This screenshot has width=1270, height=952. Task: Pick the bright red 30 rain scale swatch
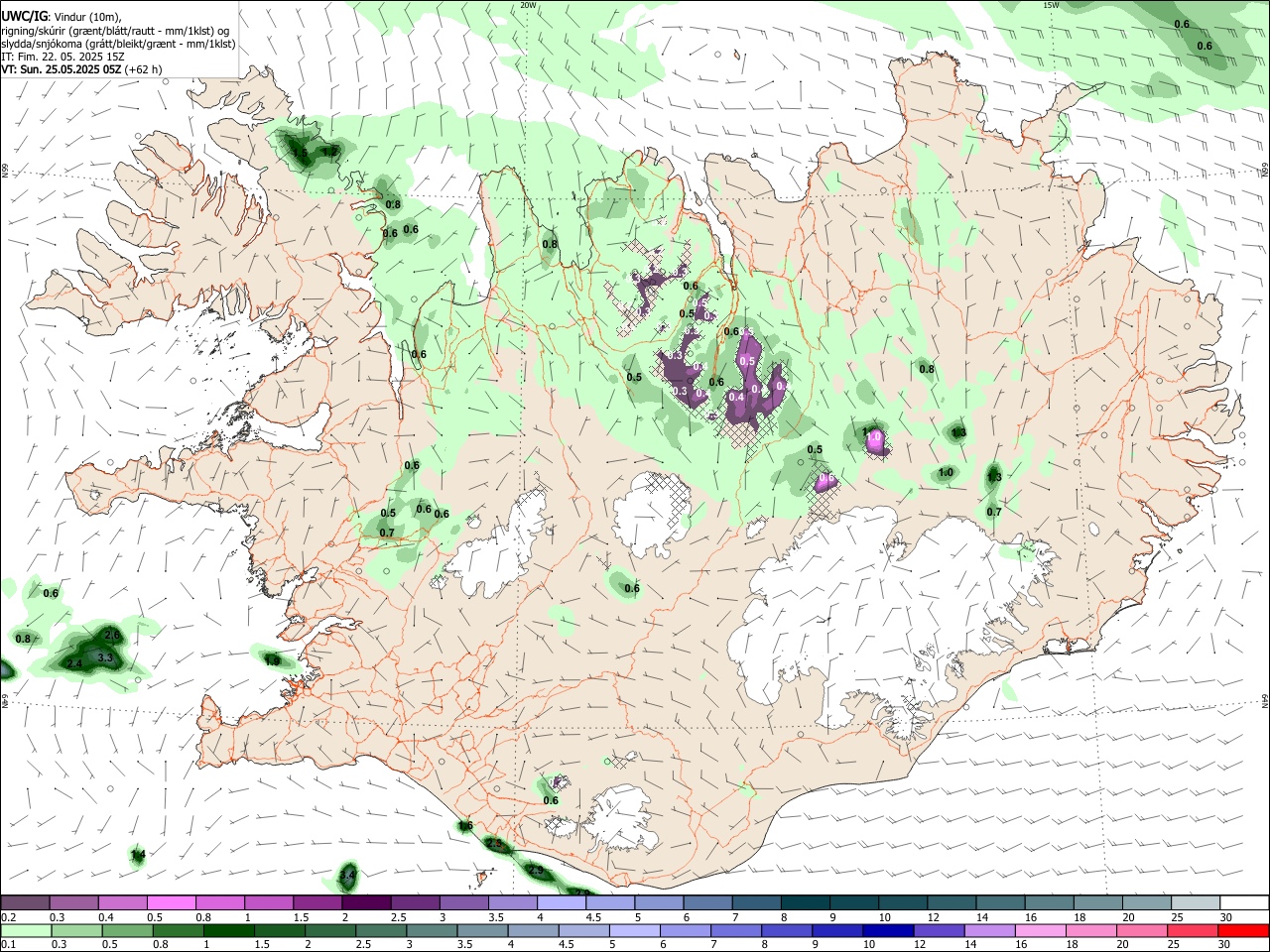click(1244, 931)
